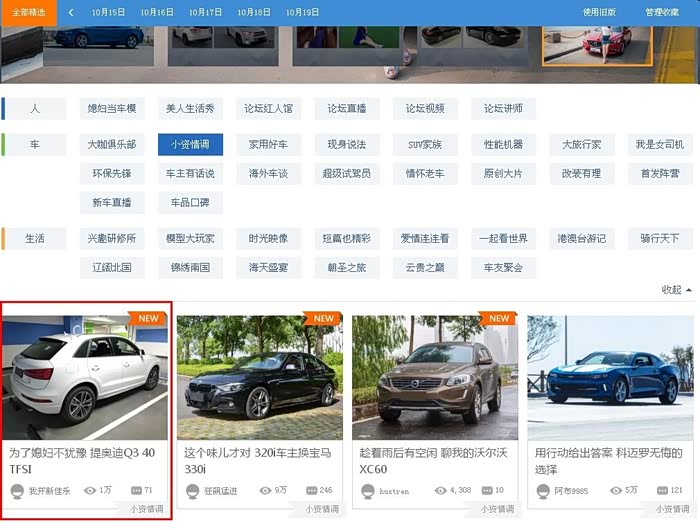The height and width of the screenshot is (530, 700).
Task: Select date 10月16日
Action: 157,13
